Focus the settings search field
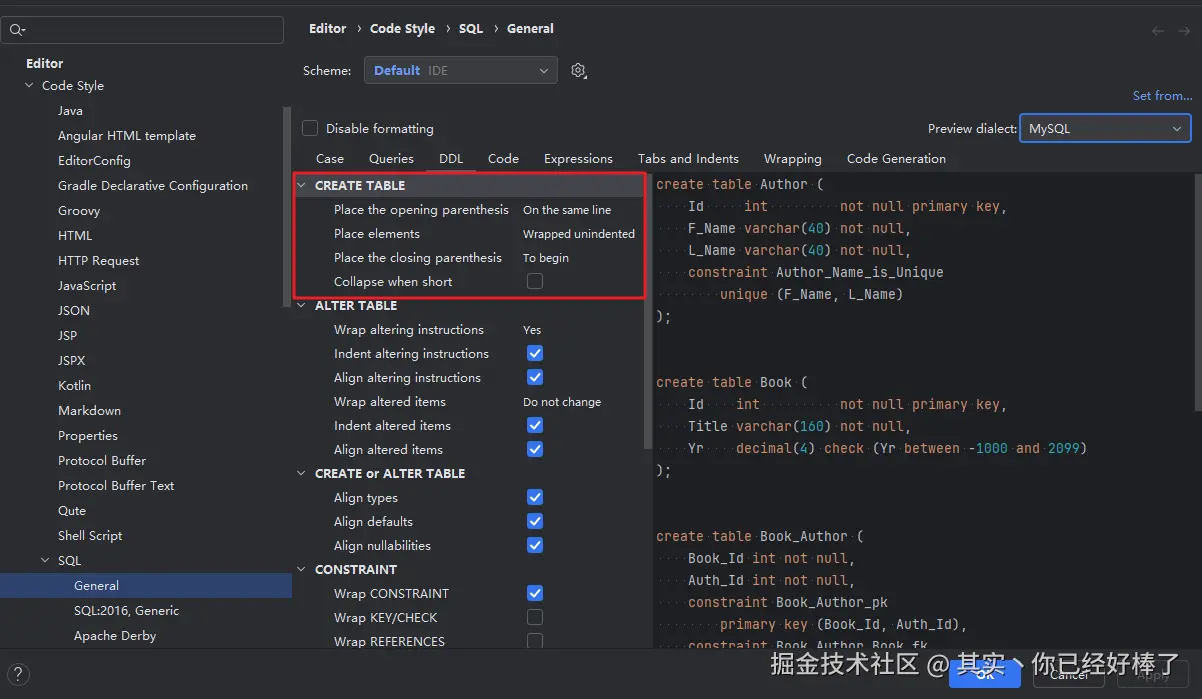 [142, 30]
